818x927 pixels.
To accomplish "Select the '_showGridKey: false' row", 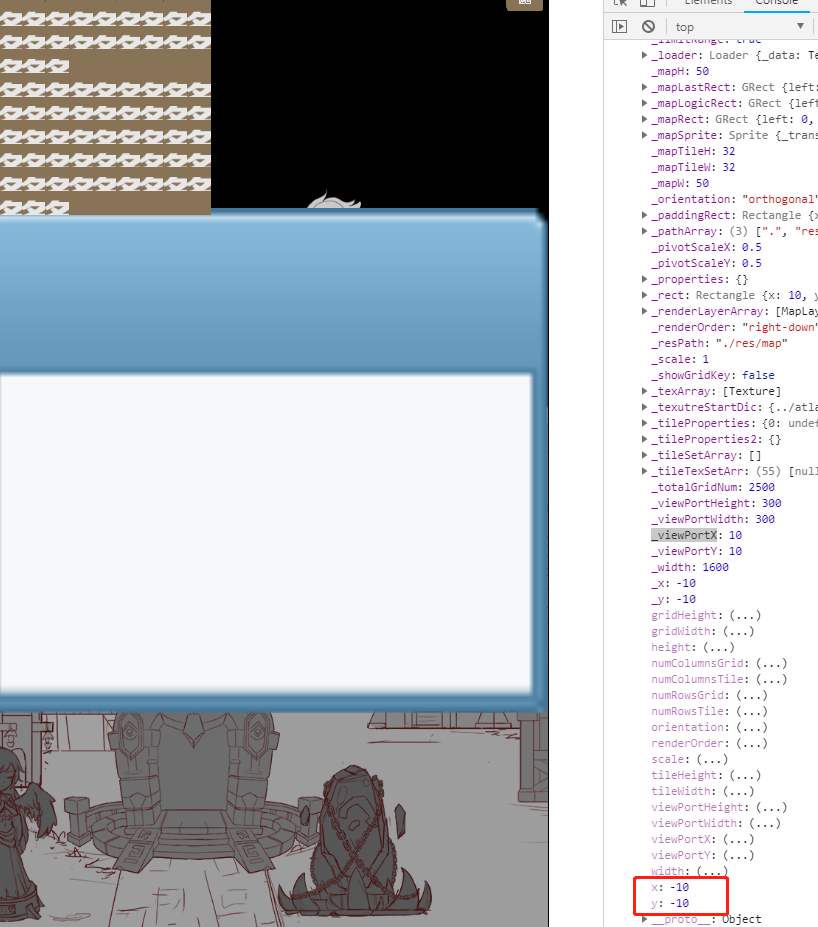I will tap(713, 375).
